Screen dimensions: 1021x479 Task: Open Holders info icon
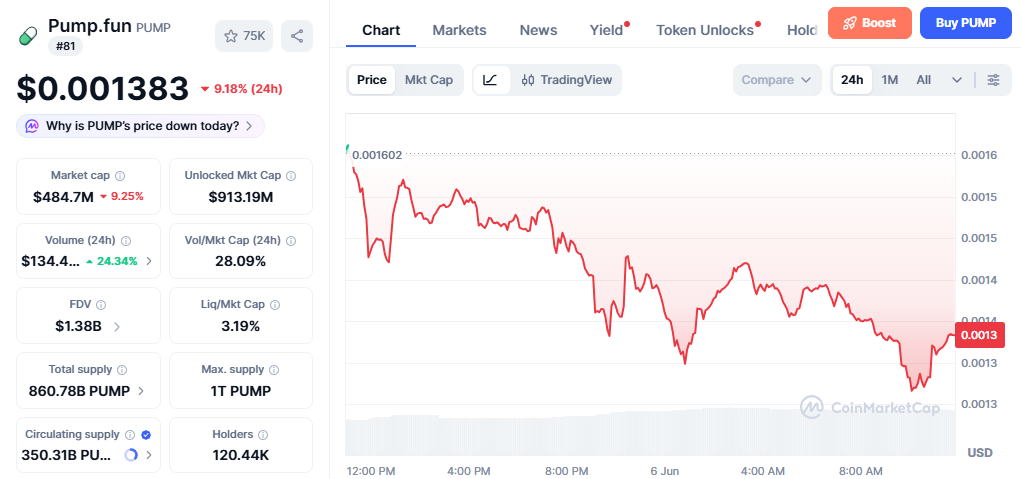[264, 435]
